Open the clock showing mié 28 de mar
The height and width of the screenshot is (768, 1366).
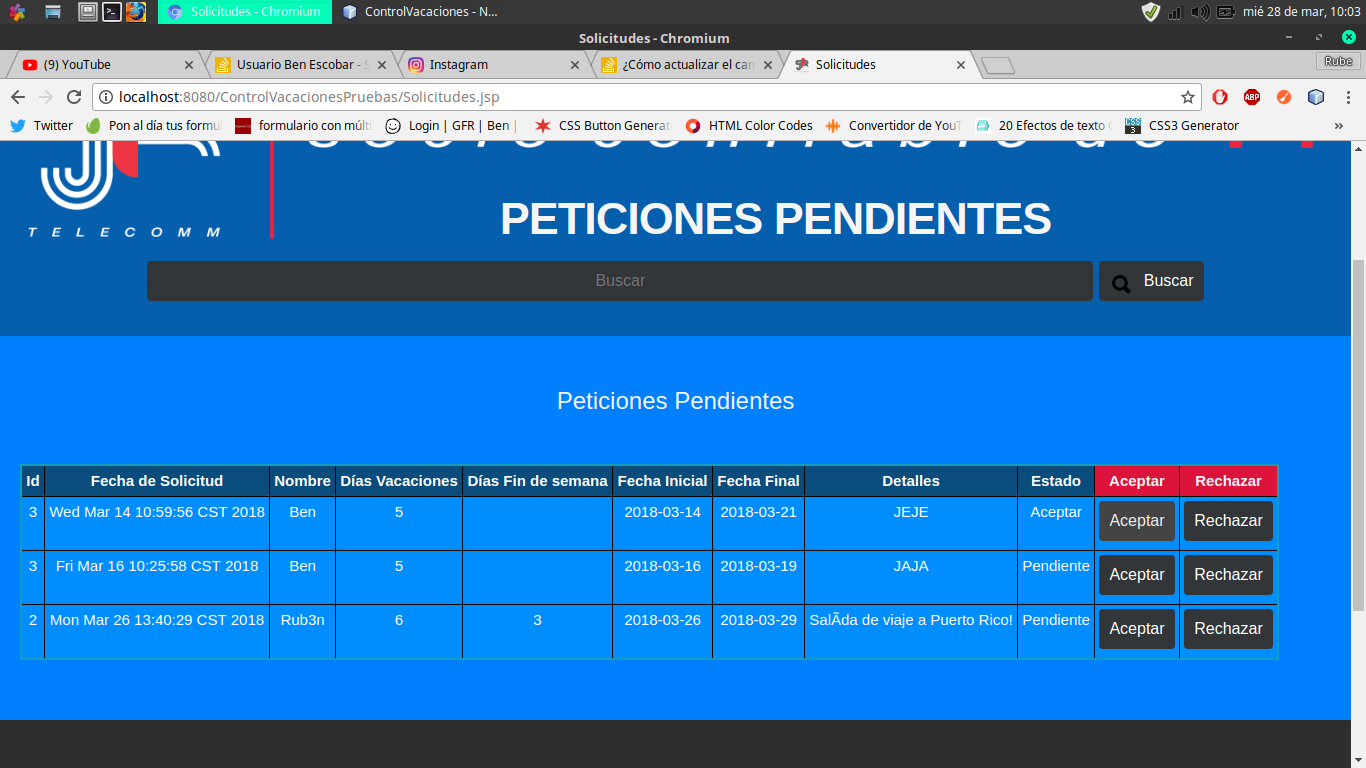1301,12
